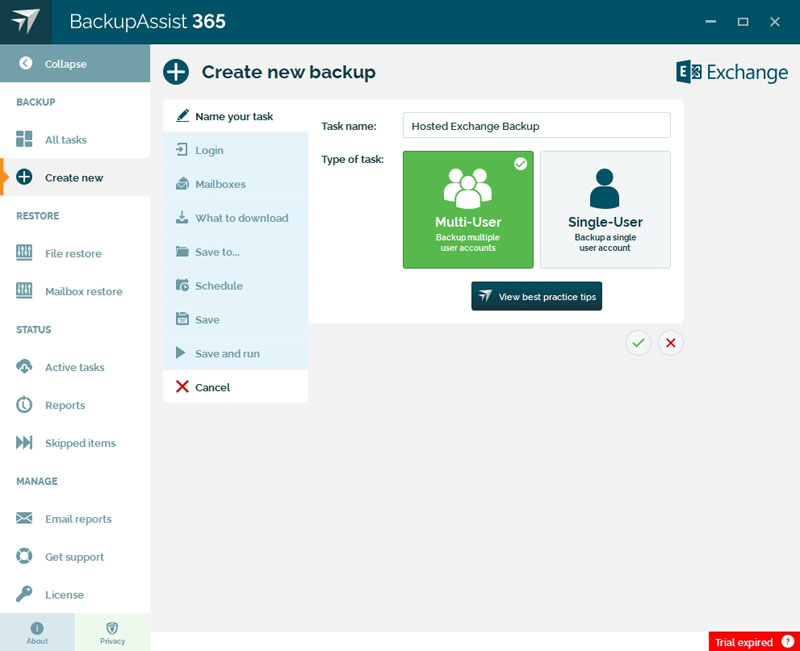Discard with the red X button
800x651 pixels.
pos(670,343)
